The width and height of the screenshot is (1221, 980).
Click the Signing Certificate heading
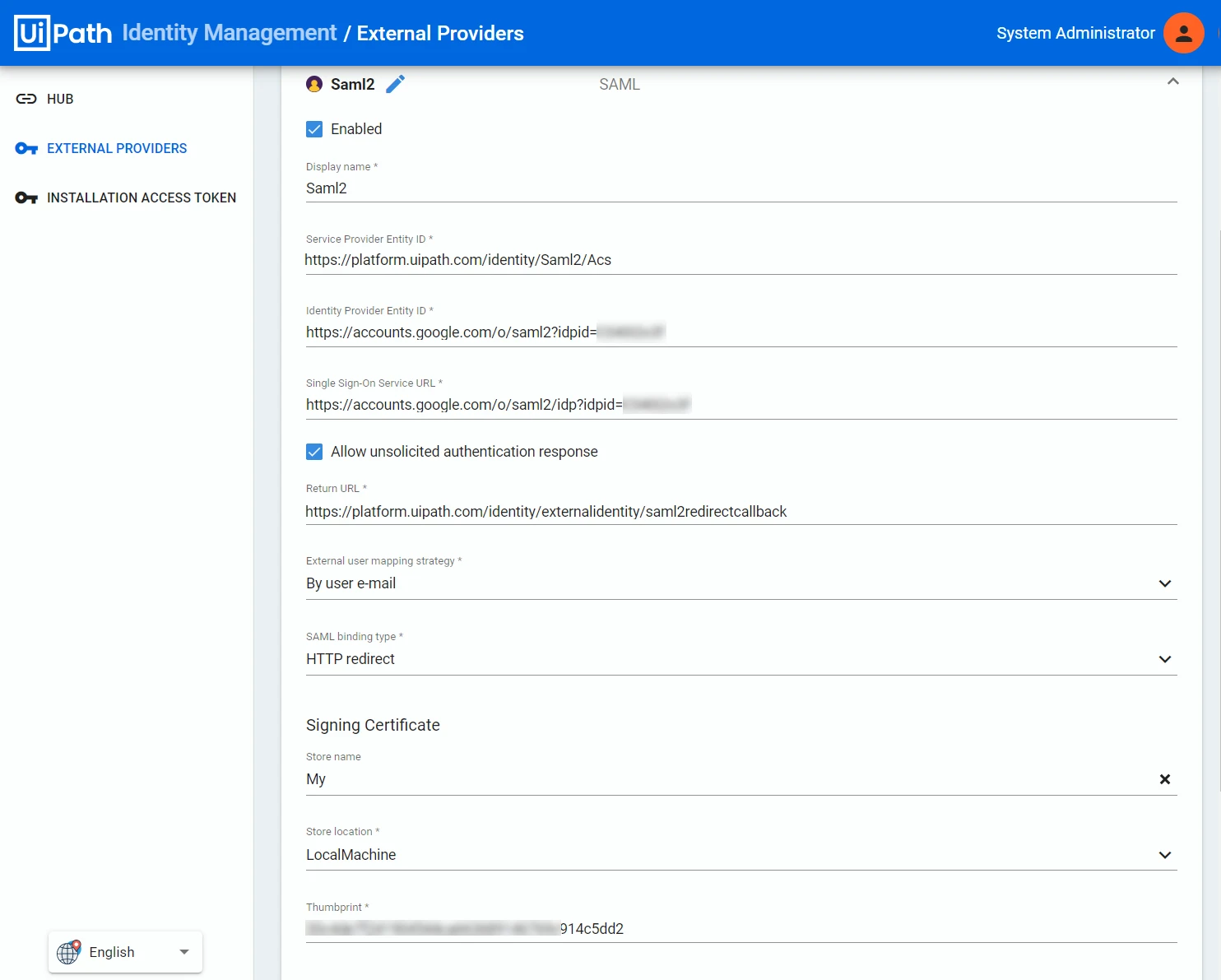pos(373,725)
